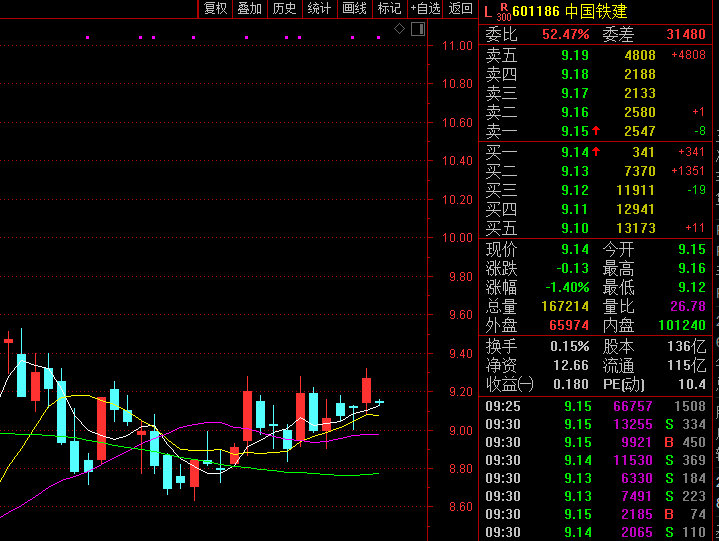Open the 复权 adjustment menu
Image resolution: width=719 pixels, height=541 pixels.
point(216,9)
